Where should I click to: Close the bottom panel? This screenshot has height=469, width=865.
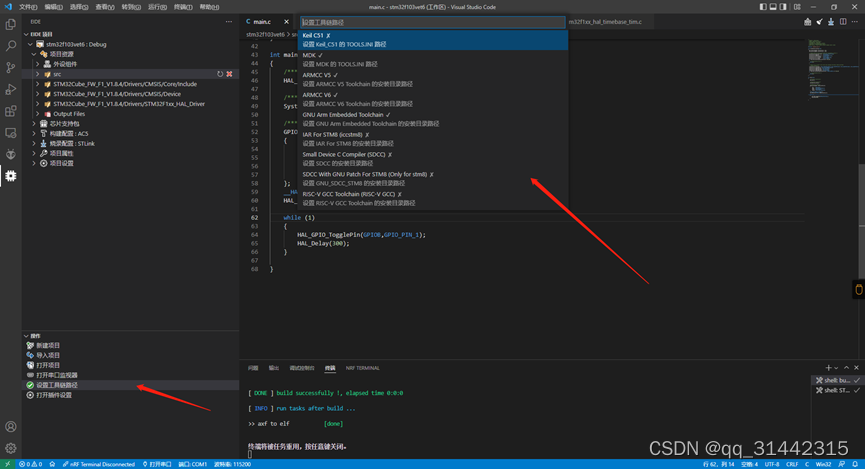coord(856,368)
